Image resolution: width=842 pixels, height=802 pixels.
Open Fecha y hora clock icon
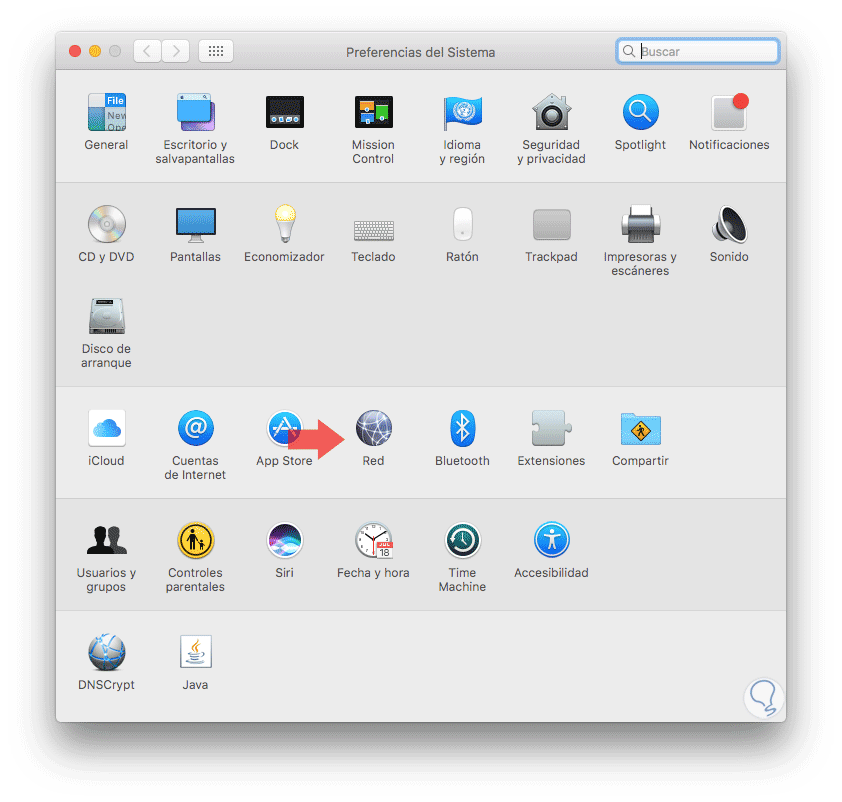[374, 540]
